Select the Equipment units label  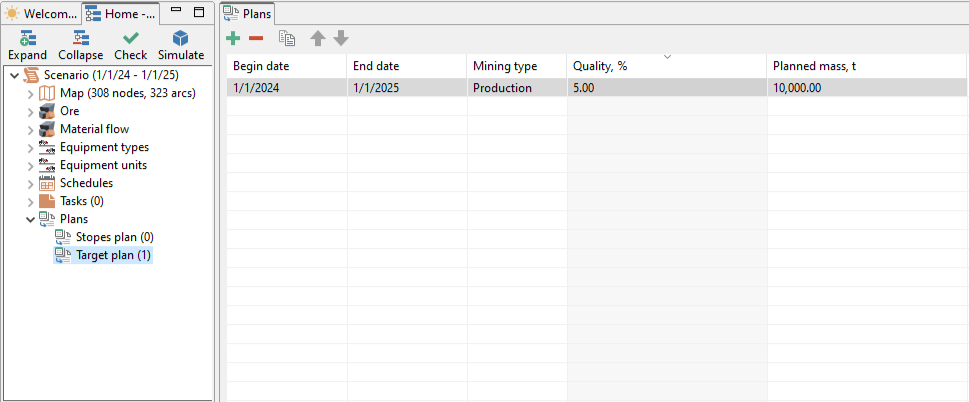tap(103, 165)
